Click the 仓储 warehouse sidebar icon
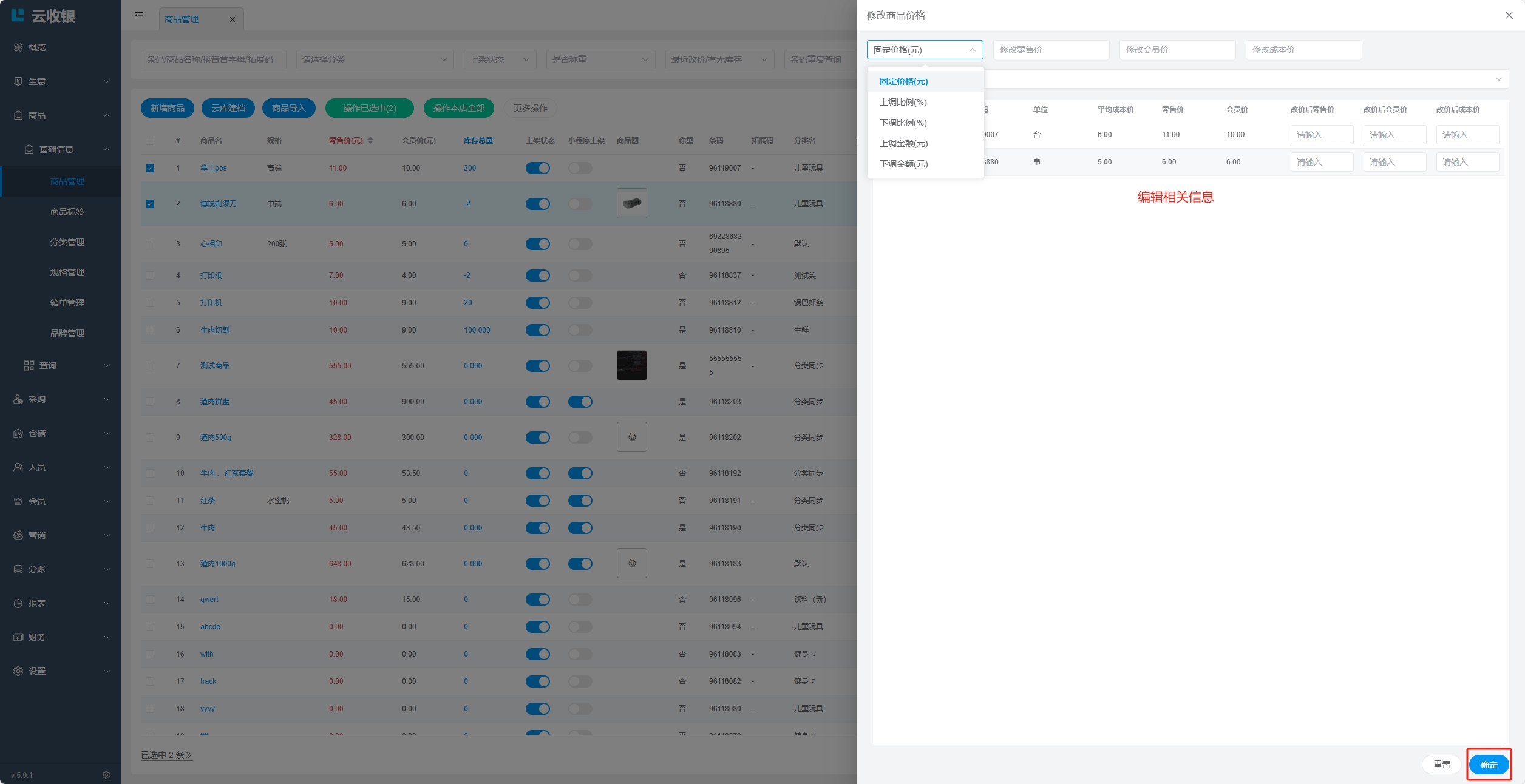1525x784 pixels. 18,433
